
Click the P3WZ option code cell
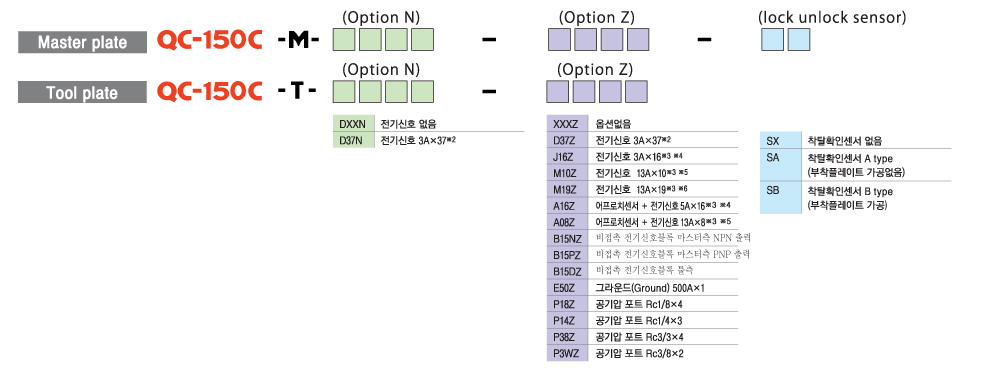click(567, 353)
